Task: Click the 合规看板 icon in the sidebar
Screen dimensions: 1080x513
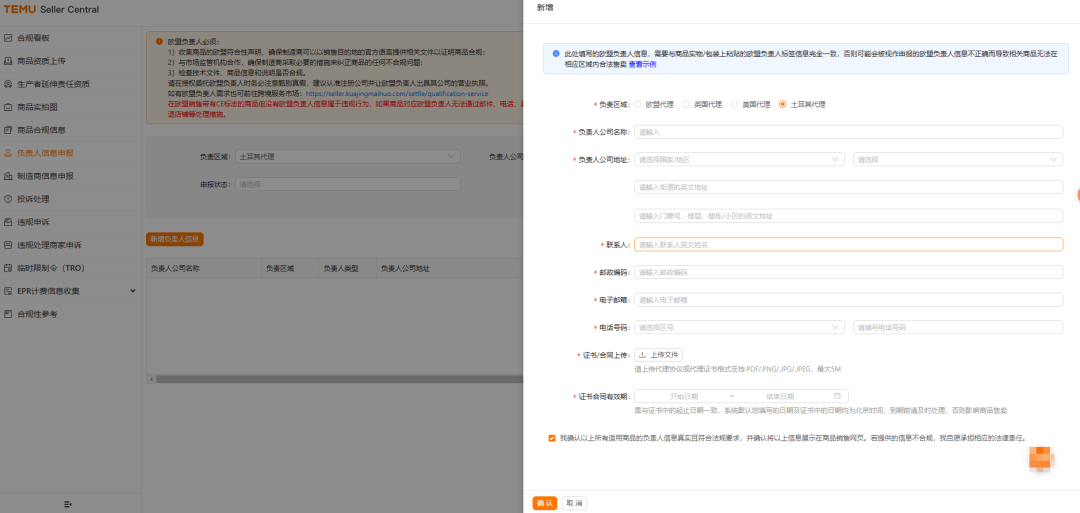Action: coord(8,38)
